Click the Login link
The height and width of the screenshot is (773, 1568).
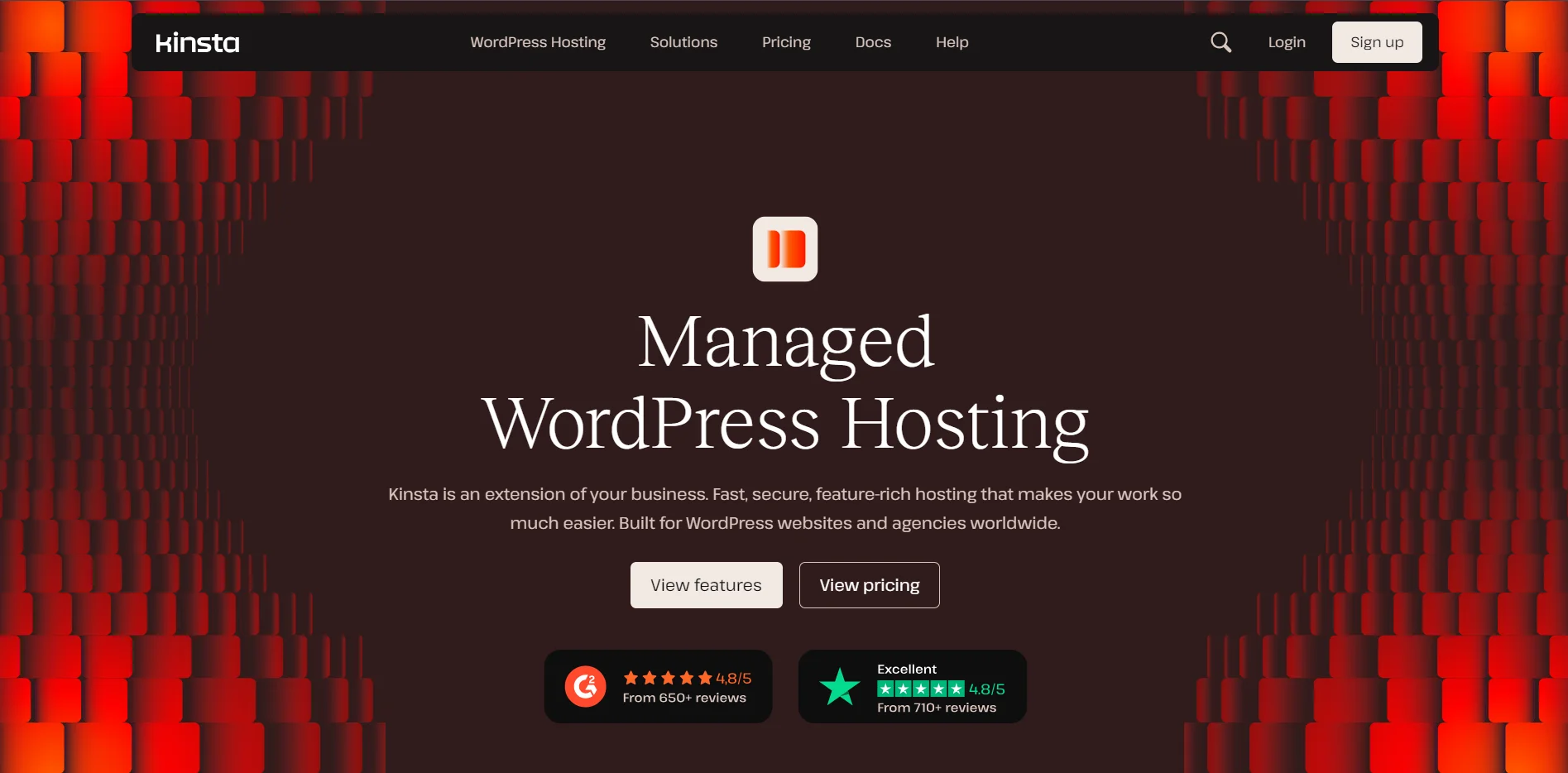(x=1287, y=42)
